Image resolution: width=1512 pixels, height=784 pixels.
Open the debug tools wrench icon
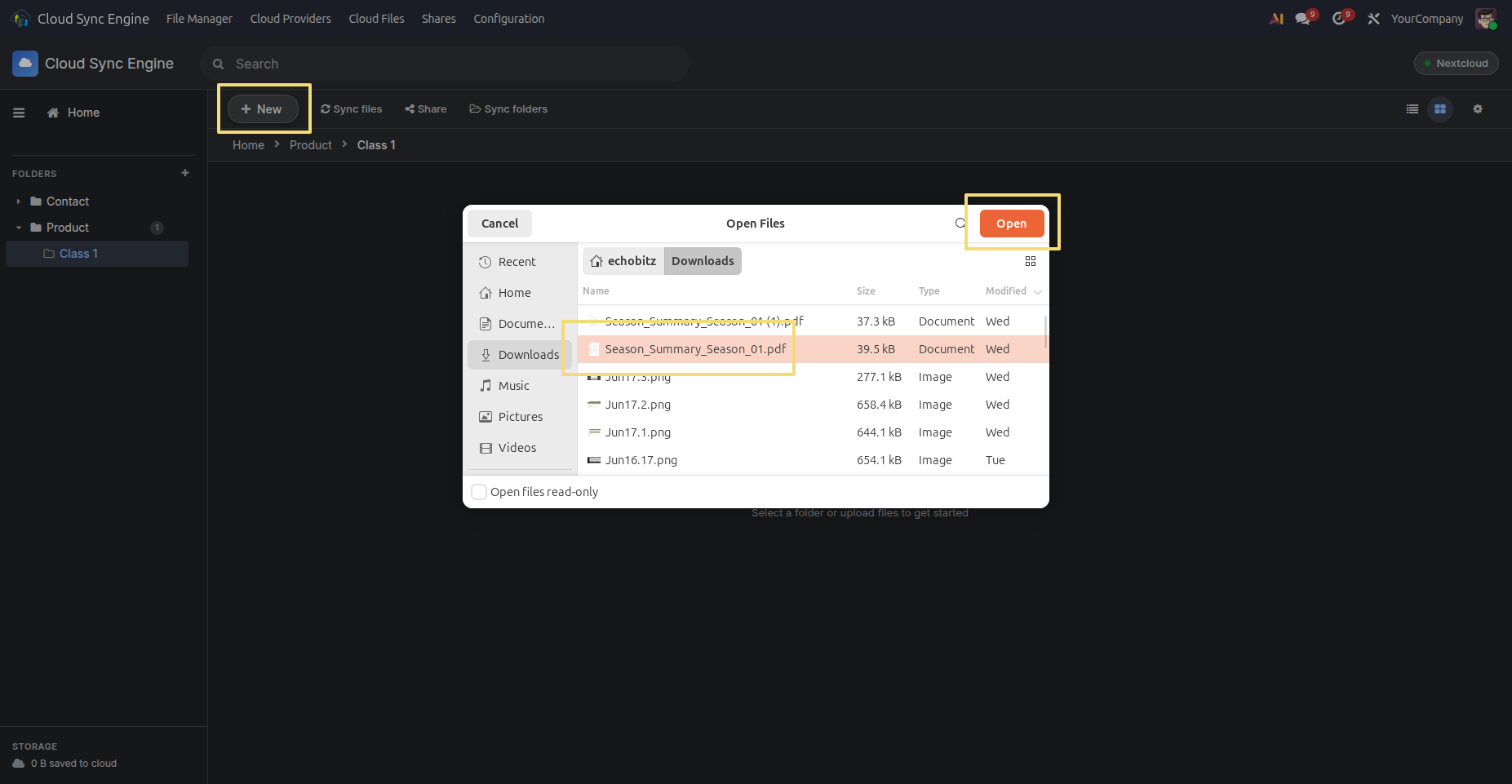1374,19
